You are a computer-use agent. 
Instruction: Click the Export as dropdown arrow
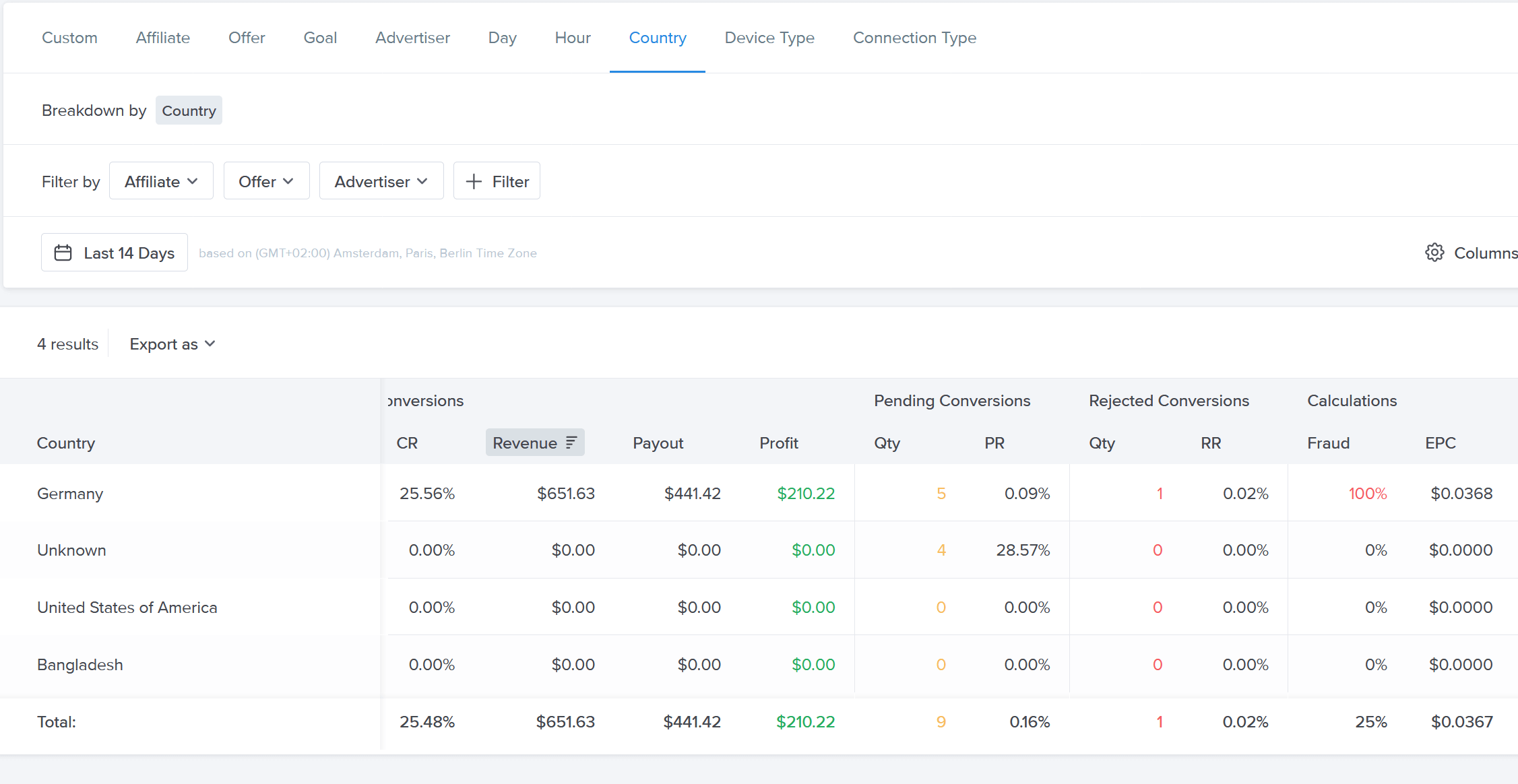click(x=209, y=344)
